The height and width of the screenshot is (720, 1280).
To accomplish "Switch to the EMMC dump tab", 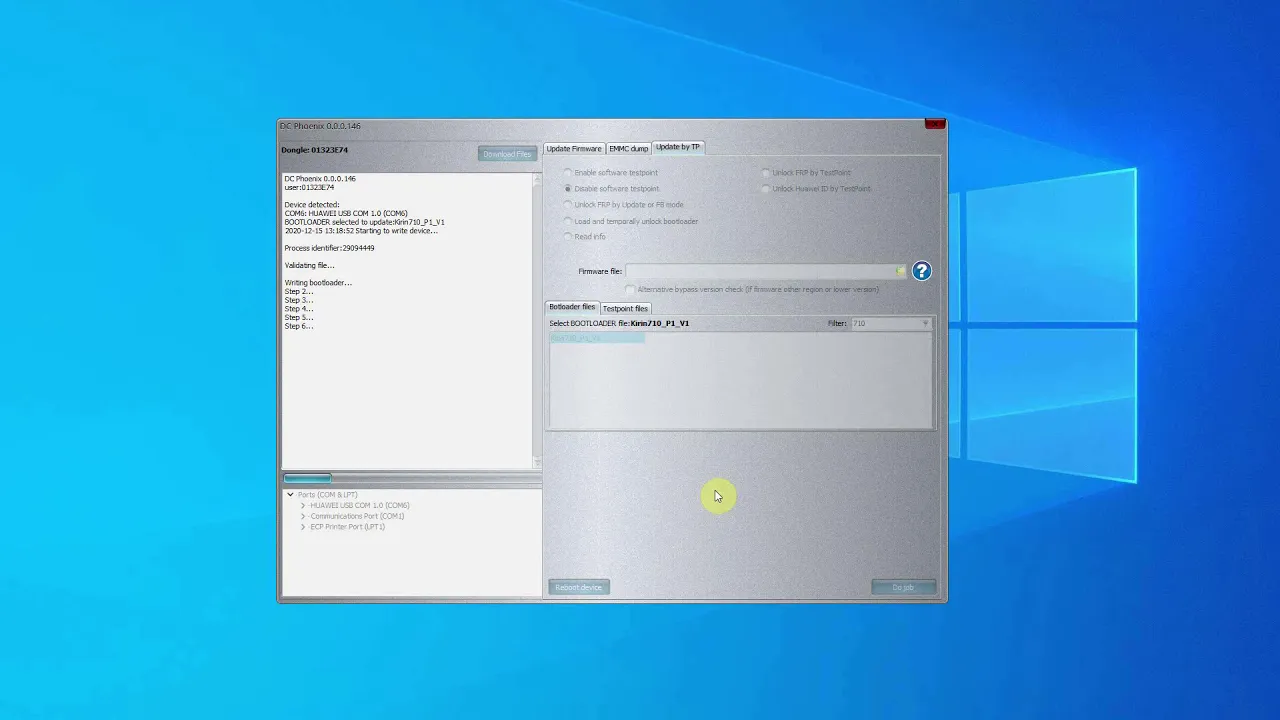I will click(x=629, y=149).
